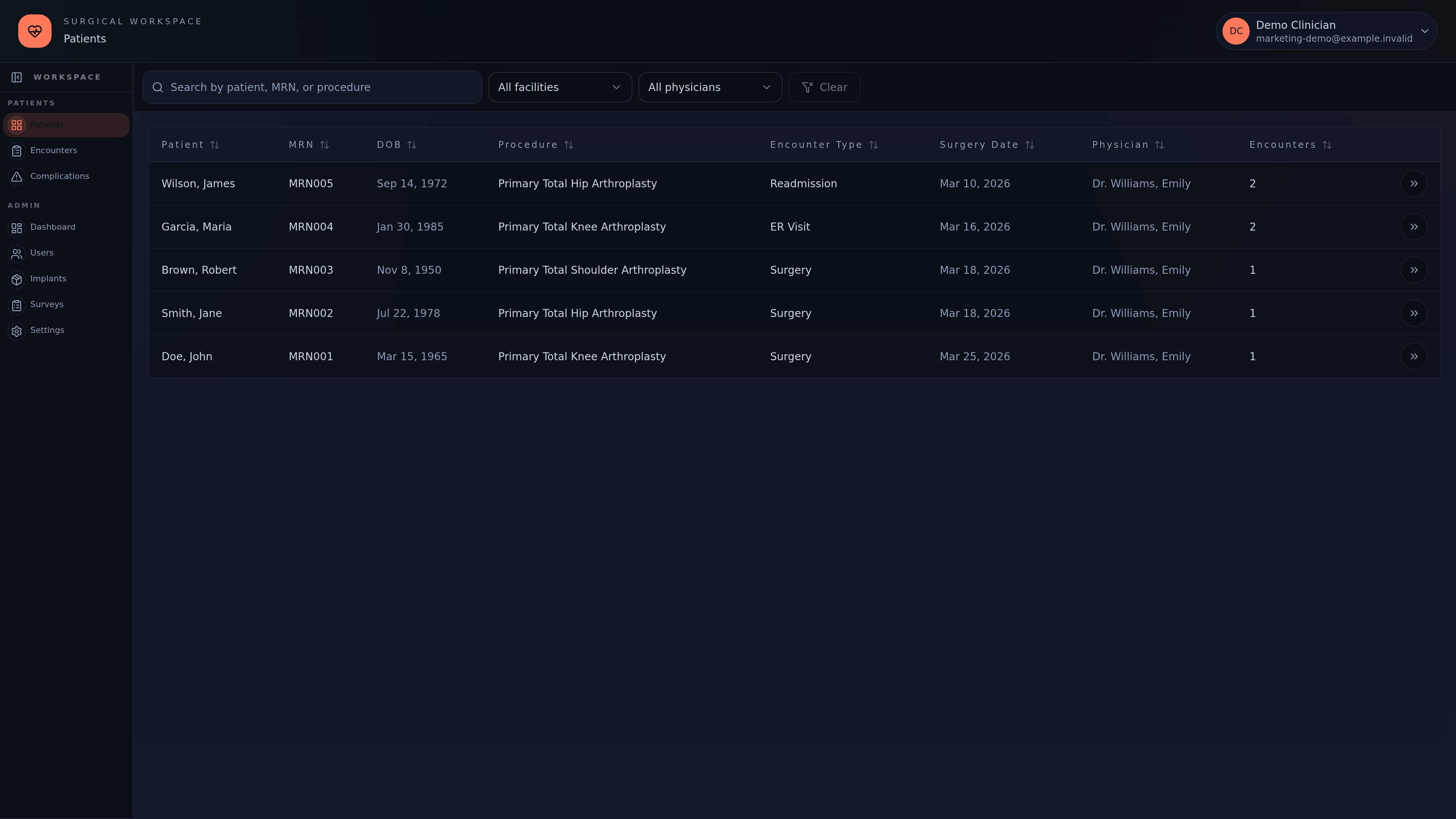Open Wilson, James row details arrow
Screen dimensions: 1456x819
tap(1414, 184)
